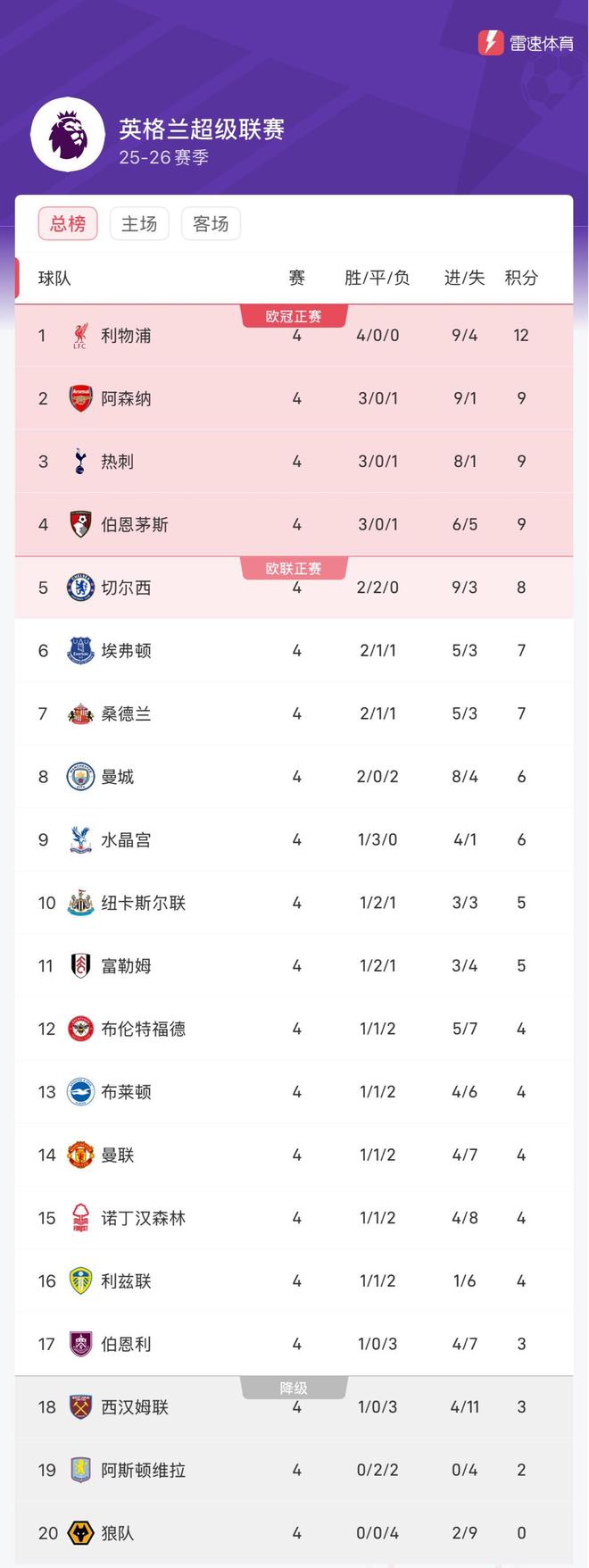Click the Arsenal club crest
589x1568 pixels.
point(80,398)
